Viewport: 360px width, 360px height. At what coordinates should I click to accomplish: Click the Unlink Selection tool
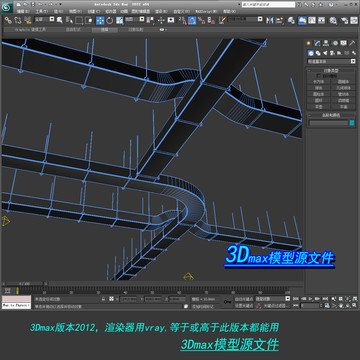pos(18,20)
